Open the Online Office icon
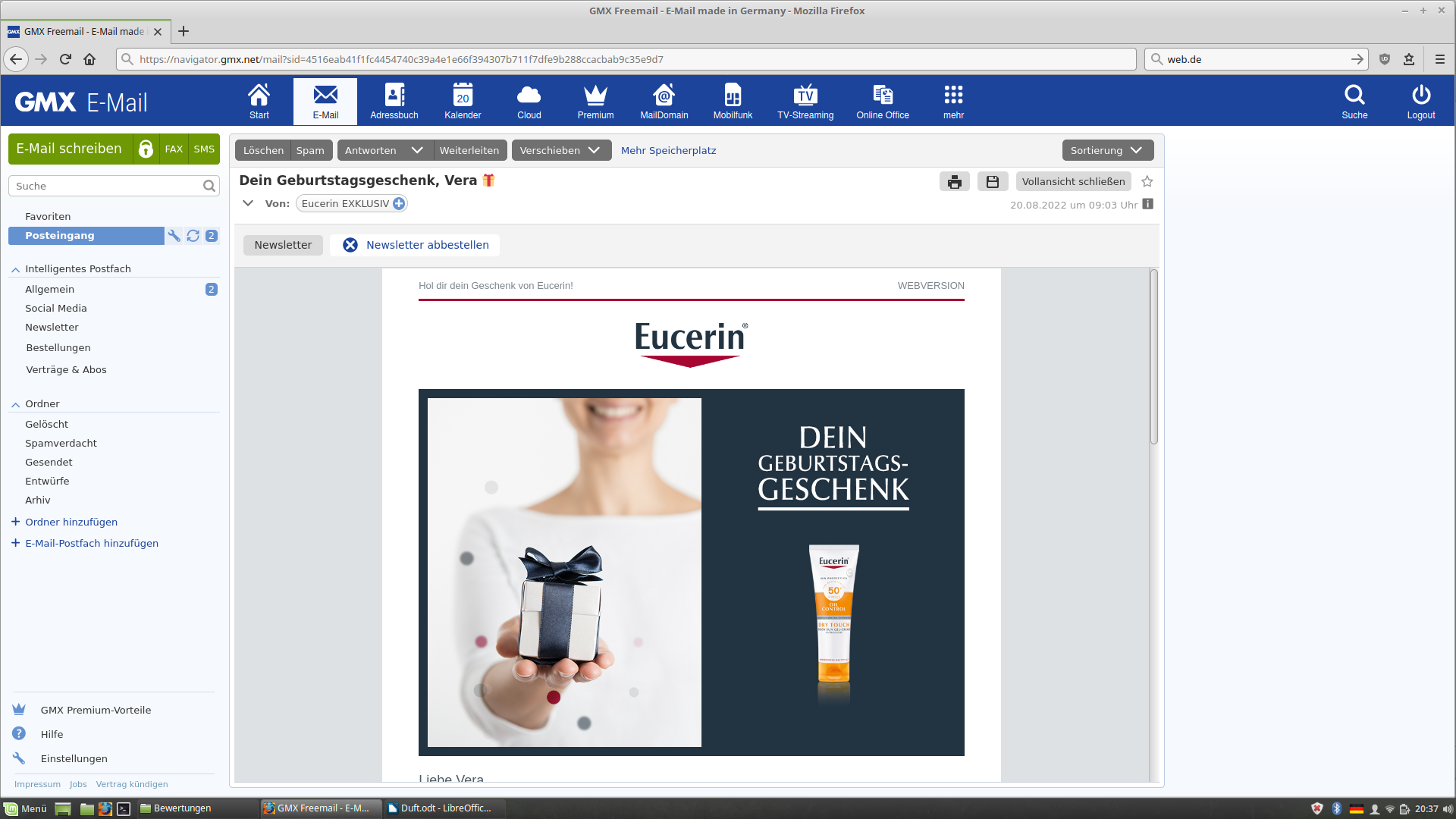Viewport: 1456px width, 819px height. pos(883,101)
